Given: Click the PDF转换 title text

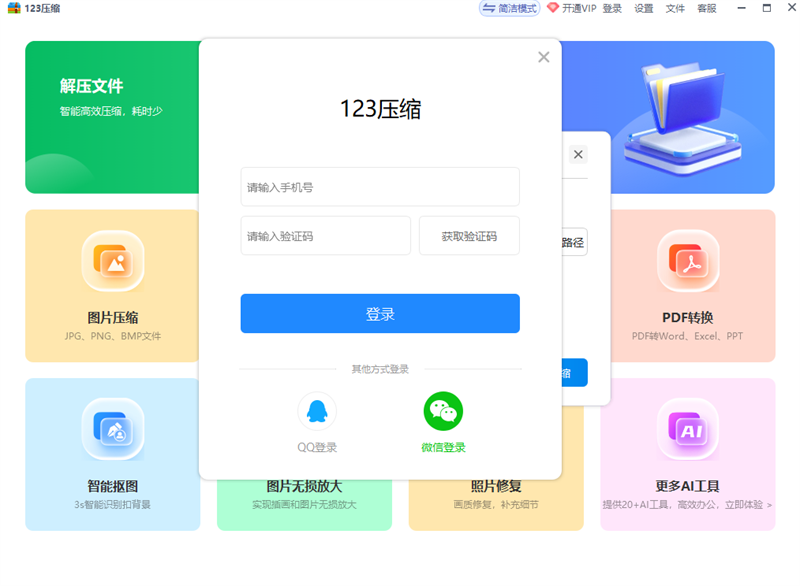Looking at the screenshot, I should click(x=688, y=318).
